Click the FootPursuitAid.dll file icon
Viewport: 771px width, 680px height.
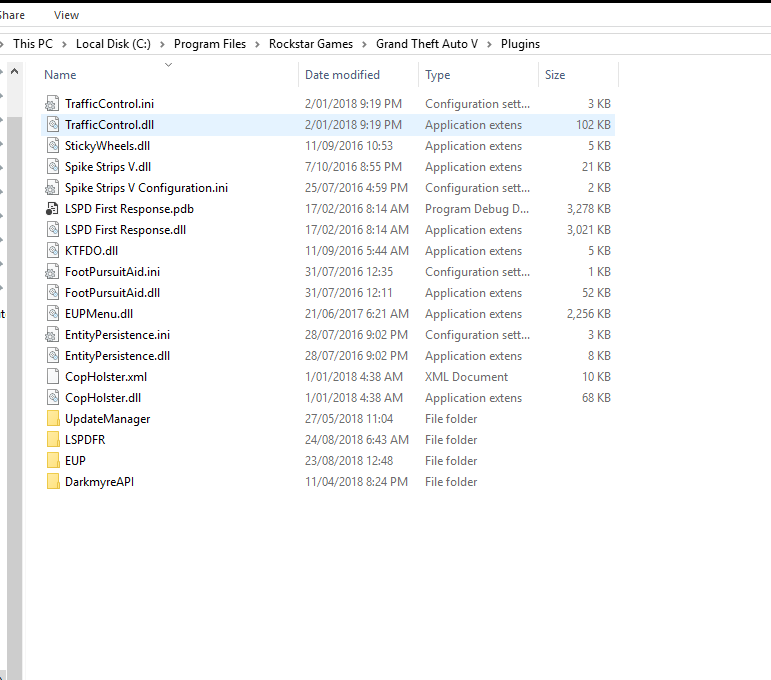click(x=53, y=293)
